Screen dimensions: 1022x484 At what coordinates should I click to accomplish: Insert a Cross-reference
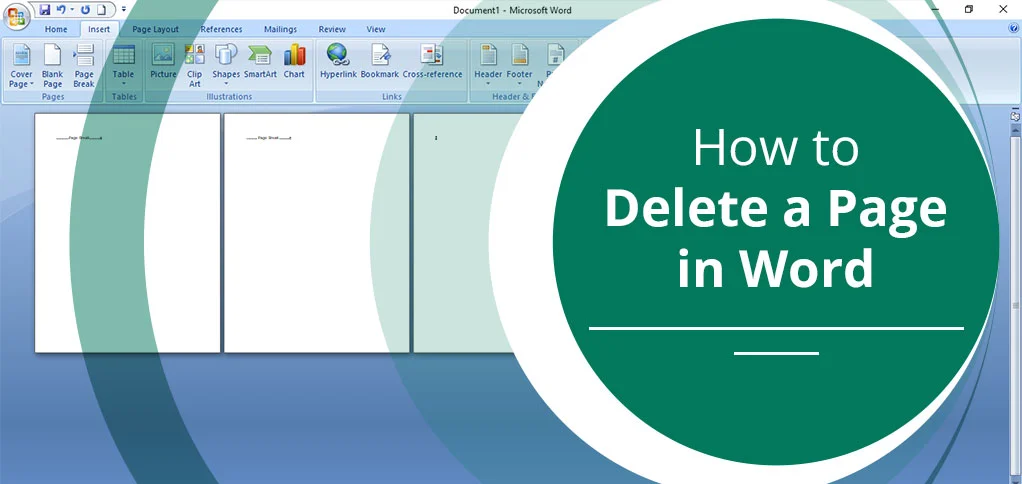pyautogui.click(x=432, y=62)
